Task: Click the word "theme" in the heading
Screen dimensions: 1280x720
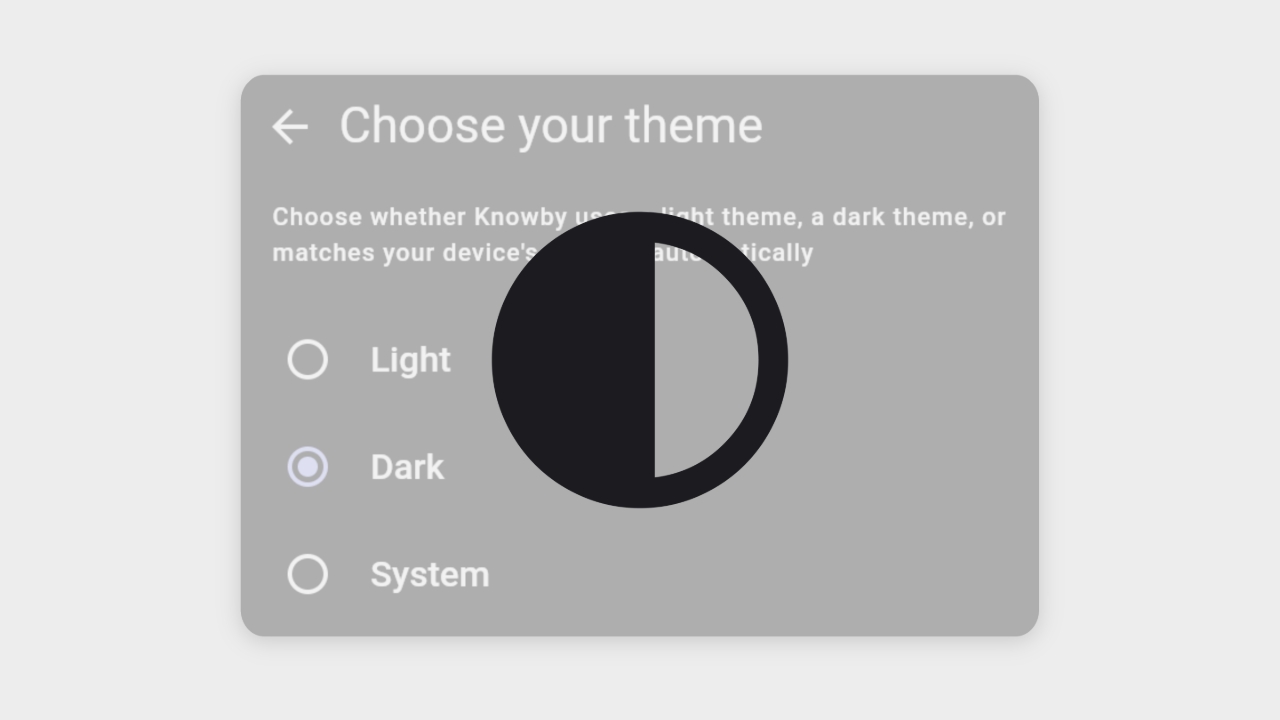Action: pyautogui.click(x=694, y=126)
